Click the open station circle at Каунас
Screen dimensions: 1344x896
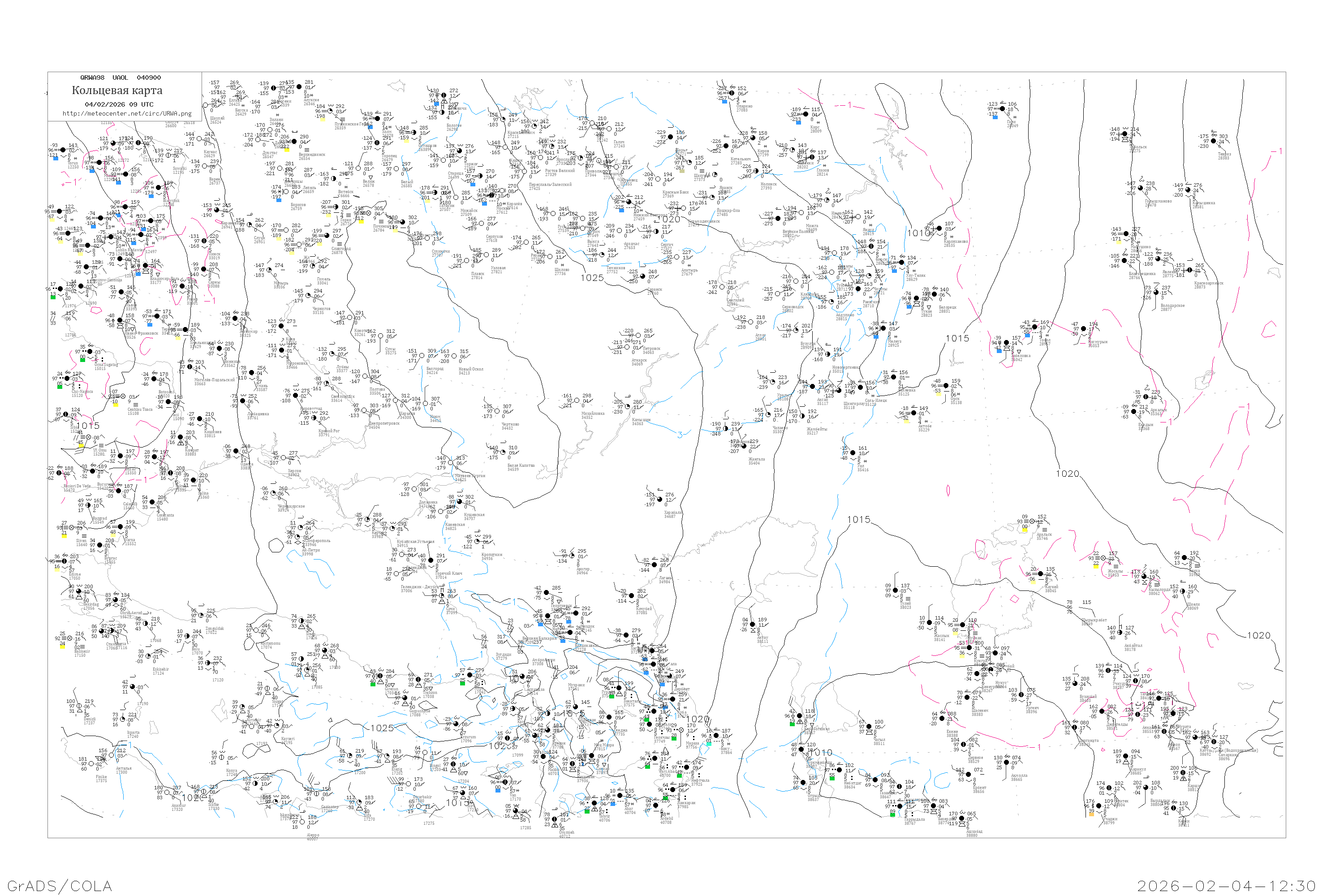[x=199, y=139]
